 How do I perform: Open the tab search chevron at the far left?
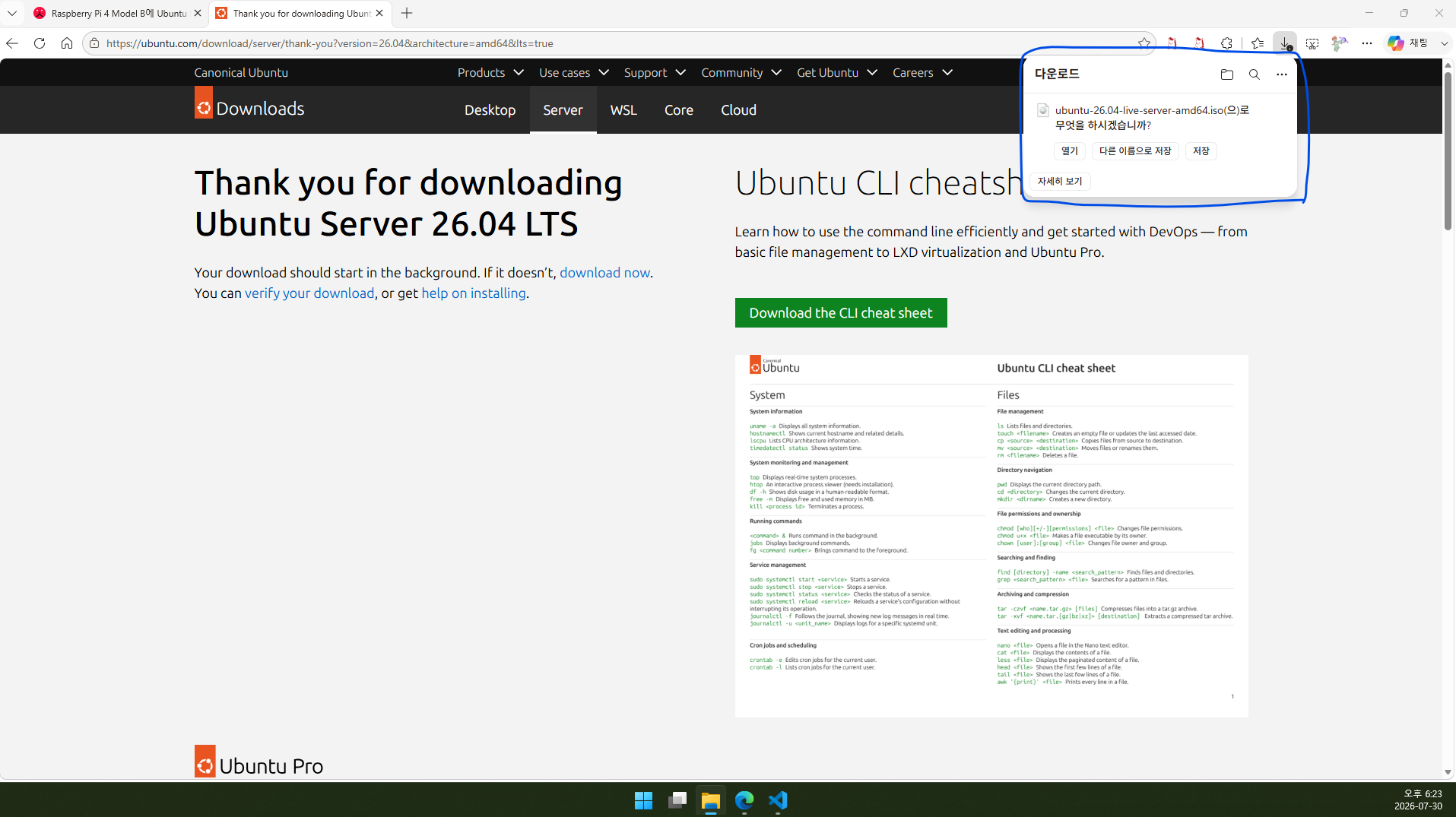point(12,13)
